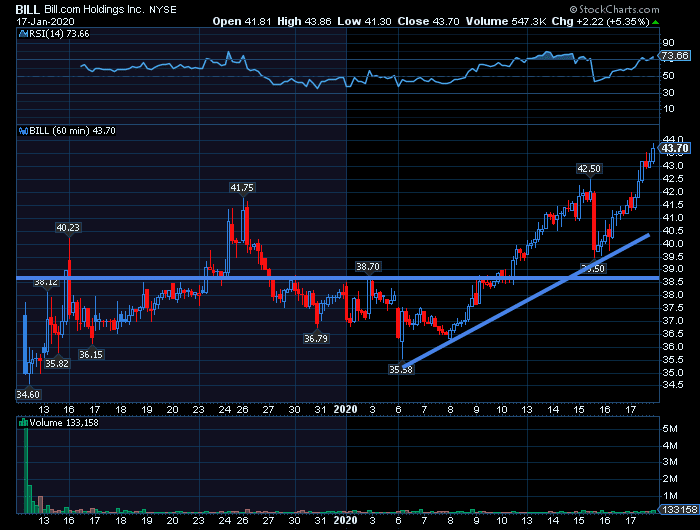Image resolution: width=700 pixels, height=530 pixels.
Task: Click the Chg +2.22 (+5.35%) value
Action: (600, 21)
